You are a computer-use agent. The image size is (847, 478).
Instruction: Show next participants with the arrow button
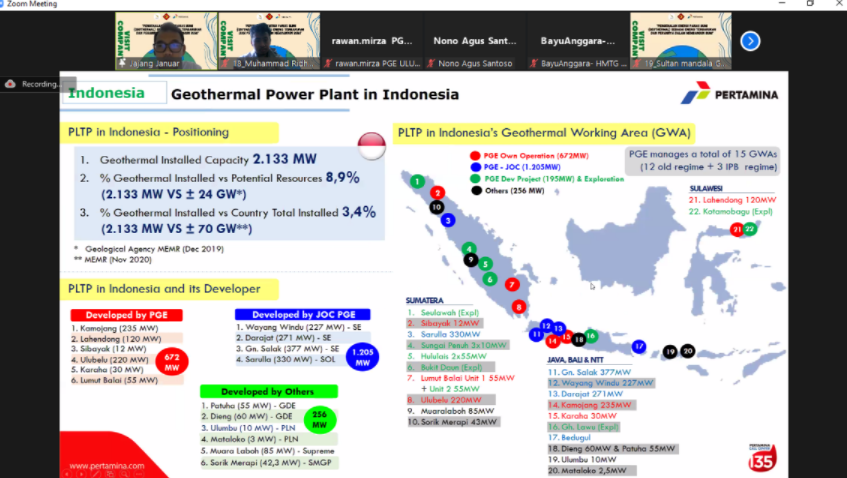[750, 41]
